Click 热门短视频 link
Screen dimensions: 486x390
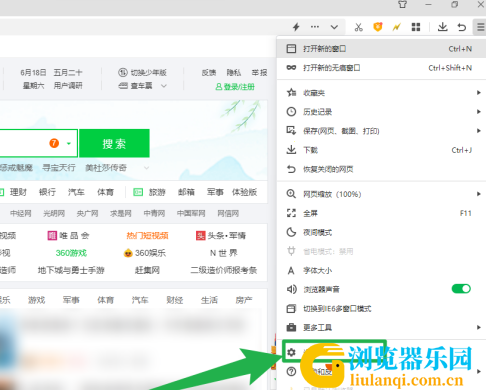pos(147,236)
